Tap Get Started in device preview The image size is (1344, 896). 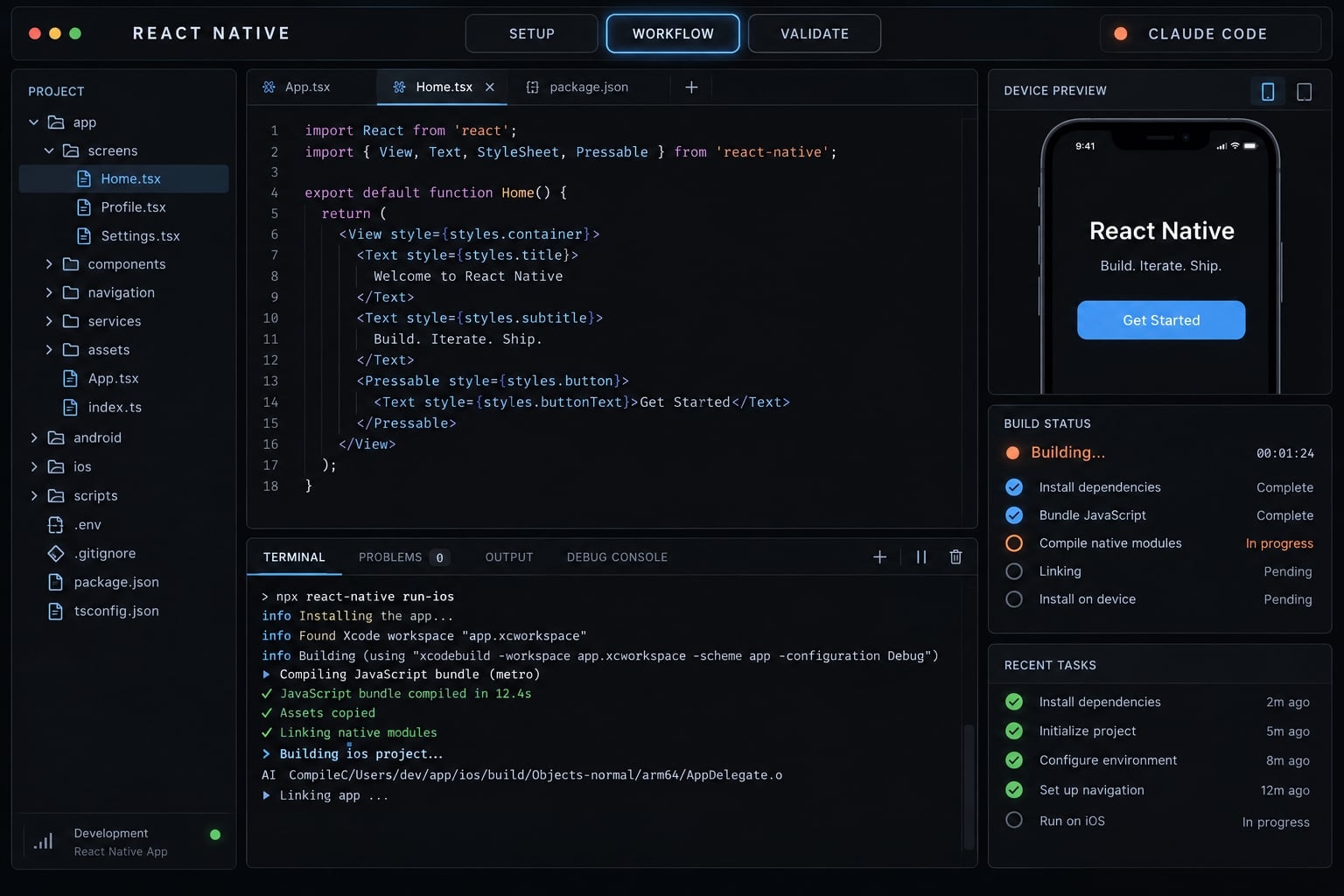click(1161, 320)
